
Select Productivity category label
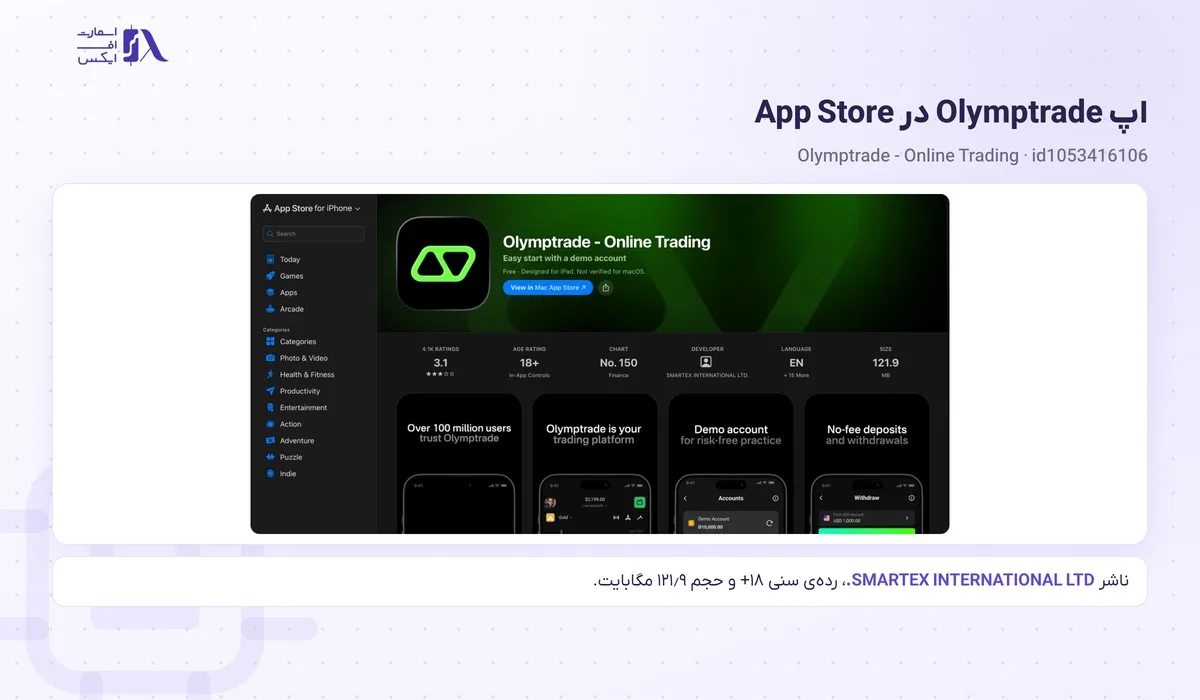(x=300, y=391)
